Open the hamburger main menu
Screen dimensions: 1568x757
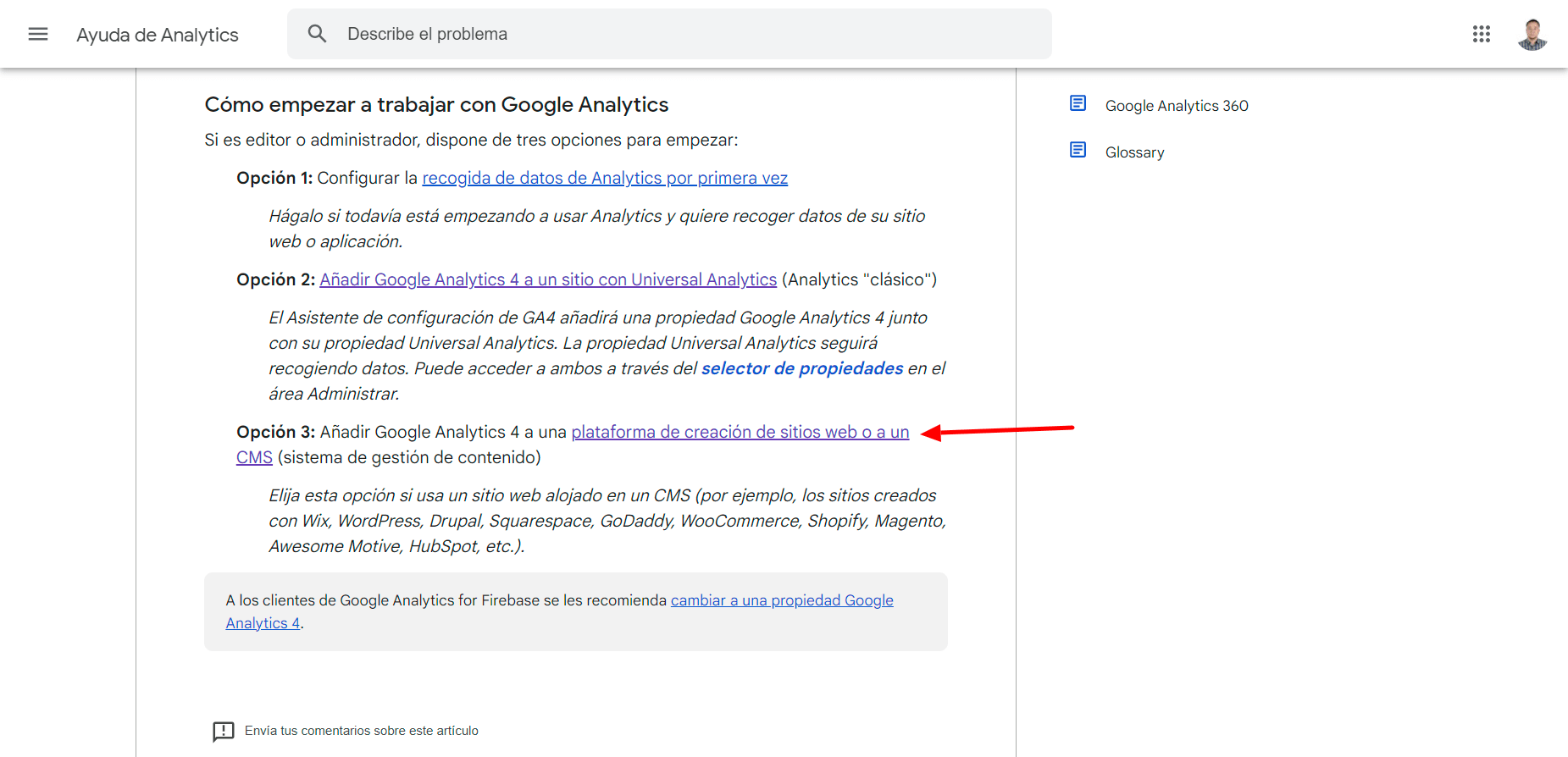[38, 34]
